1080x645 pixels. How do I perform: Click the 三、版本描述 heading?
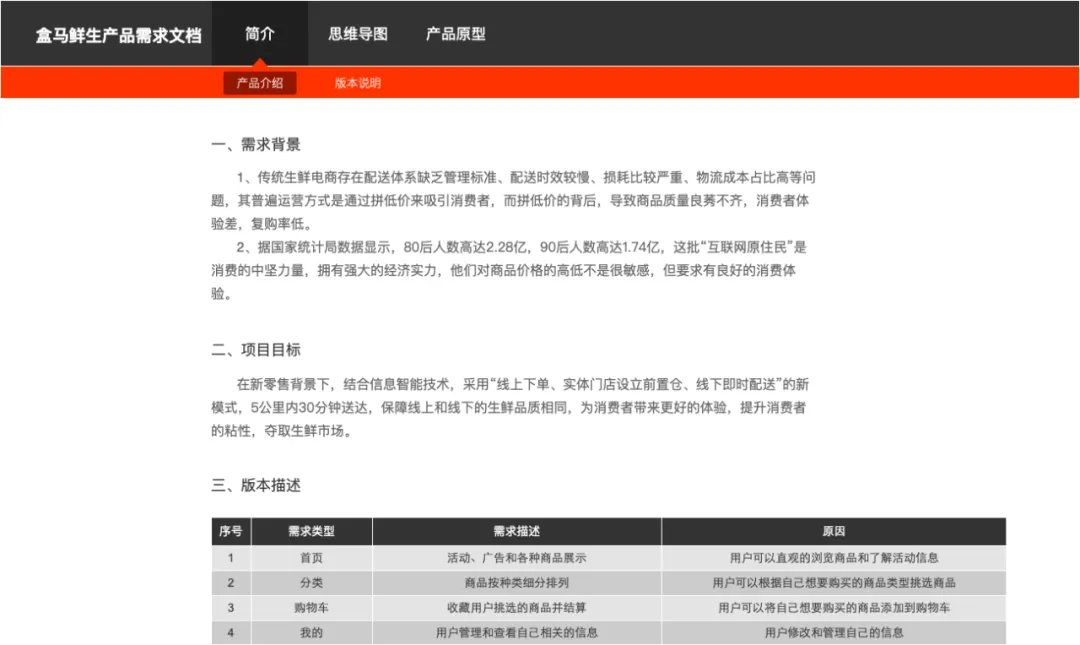[256, 485]
